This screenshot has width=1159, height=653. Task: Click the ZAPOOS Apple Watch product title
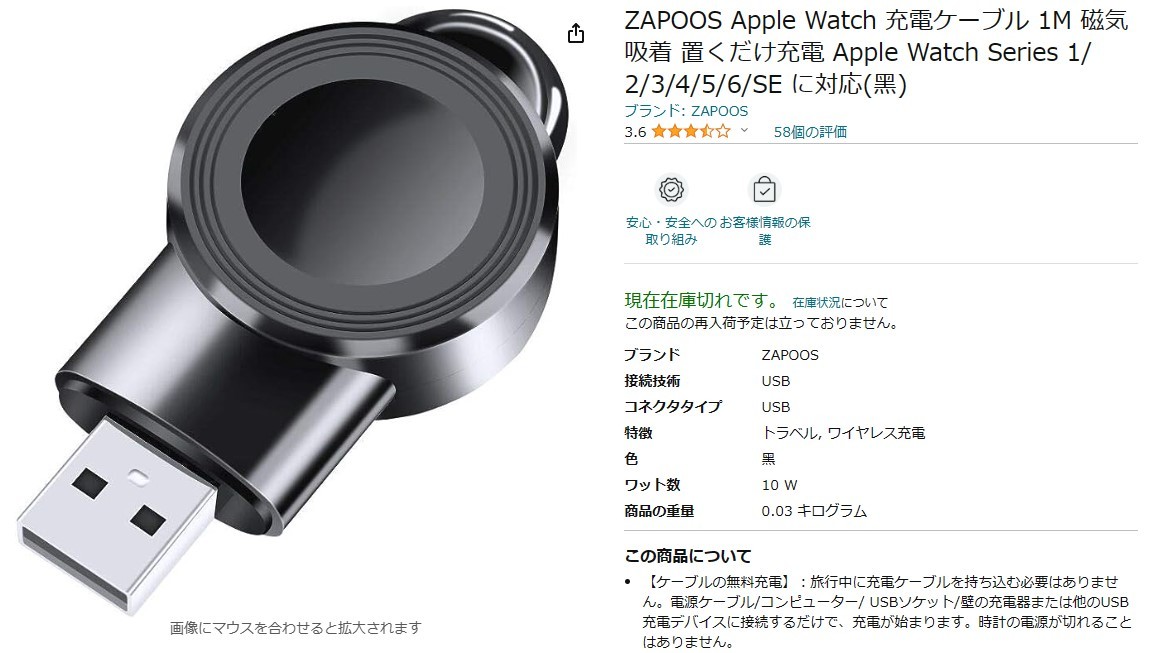pos(876,53)
